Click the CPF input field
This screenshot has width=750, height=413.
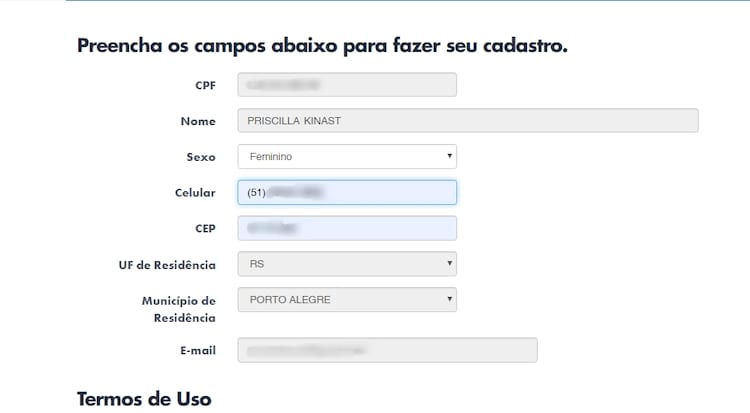346,85
